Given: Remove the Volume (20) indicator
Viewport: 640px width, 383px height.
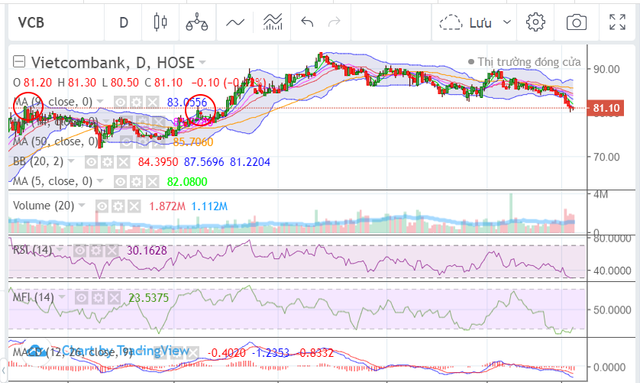Looking at the screenshot, I should pos(134,206).
